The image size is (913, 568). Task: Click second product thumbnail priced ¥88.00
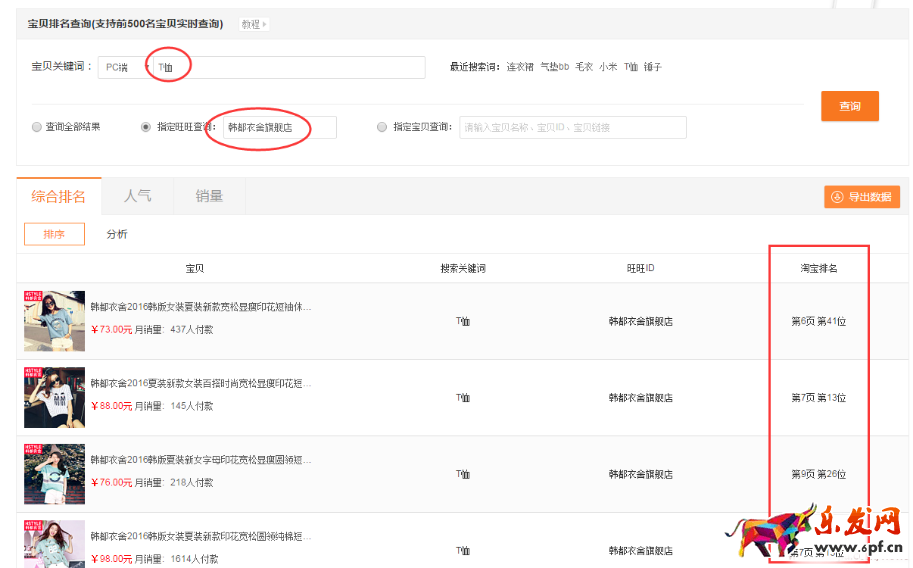pyautogui.click(x=54, y=397)
